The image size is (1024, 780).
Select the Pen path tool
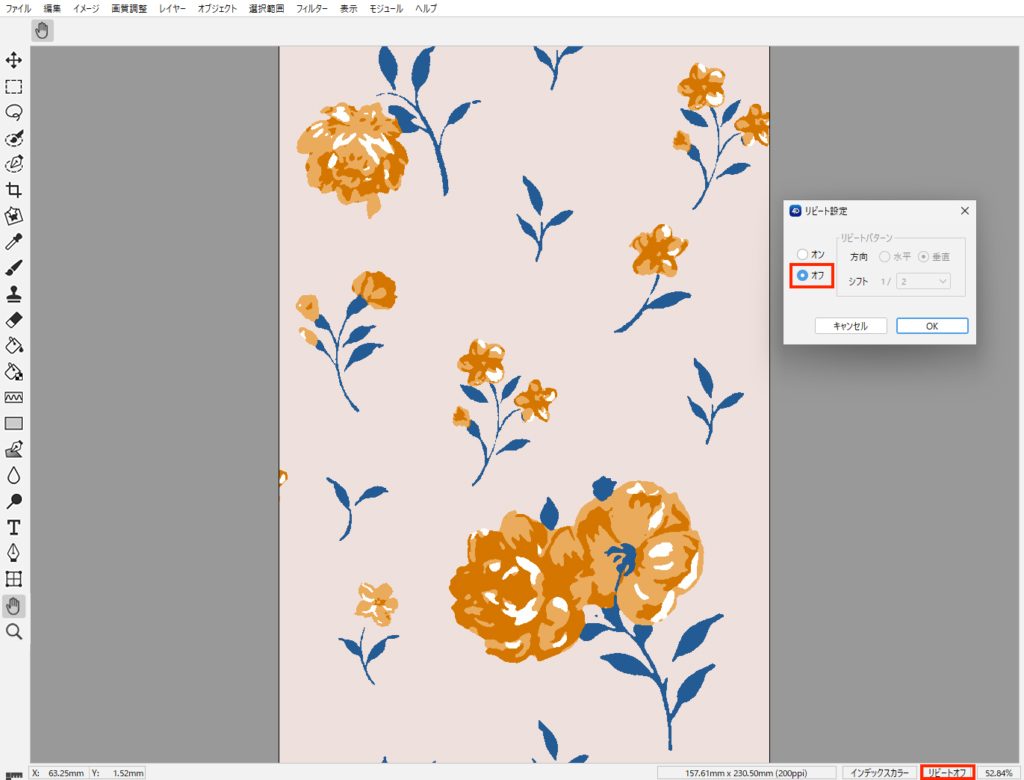pos(14,553)
